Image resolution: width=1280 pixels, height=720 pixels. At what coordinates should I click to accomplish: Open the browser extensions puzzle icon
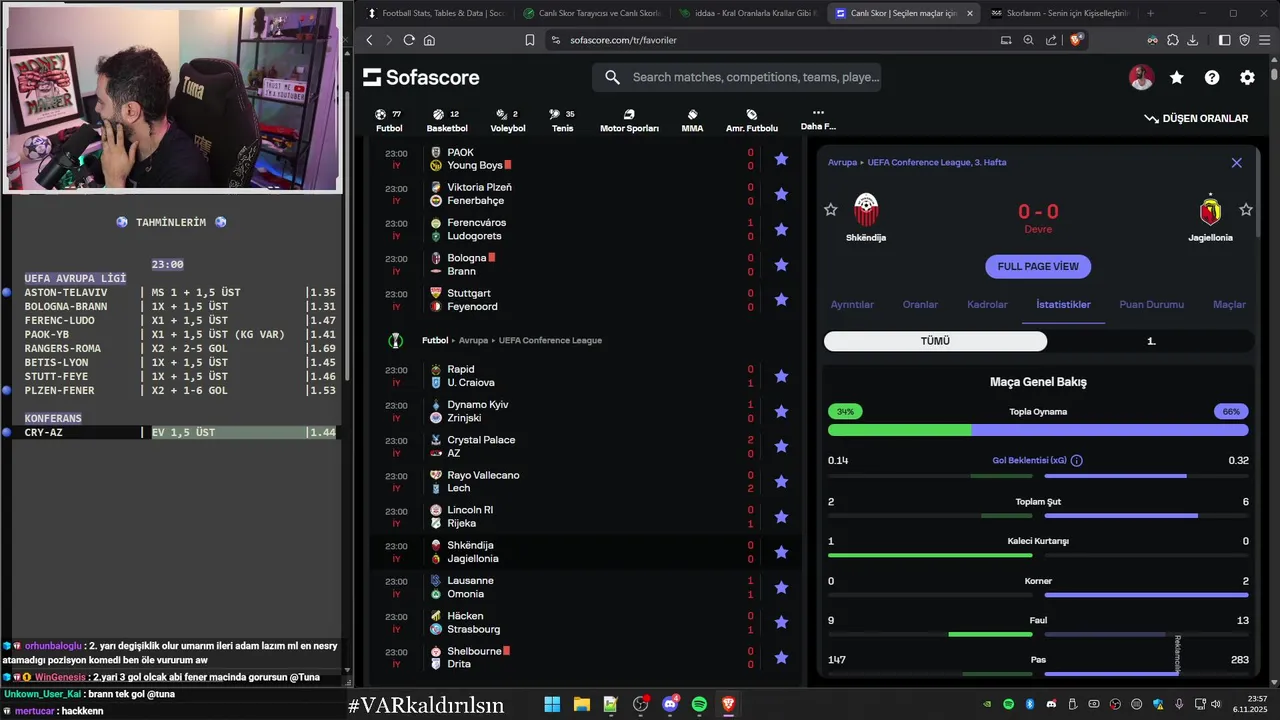(1172, 40)
